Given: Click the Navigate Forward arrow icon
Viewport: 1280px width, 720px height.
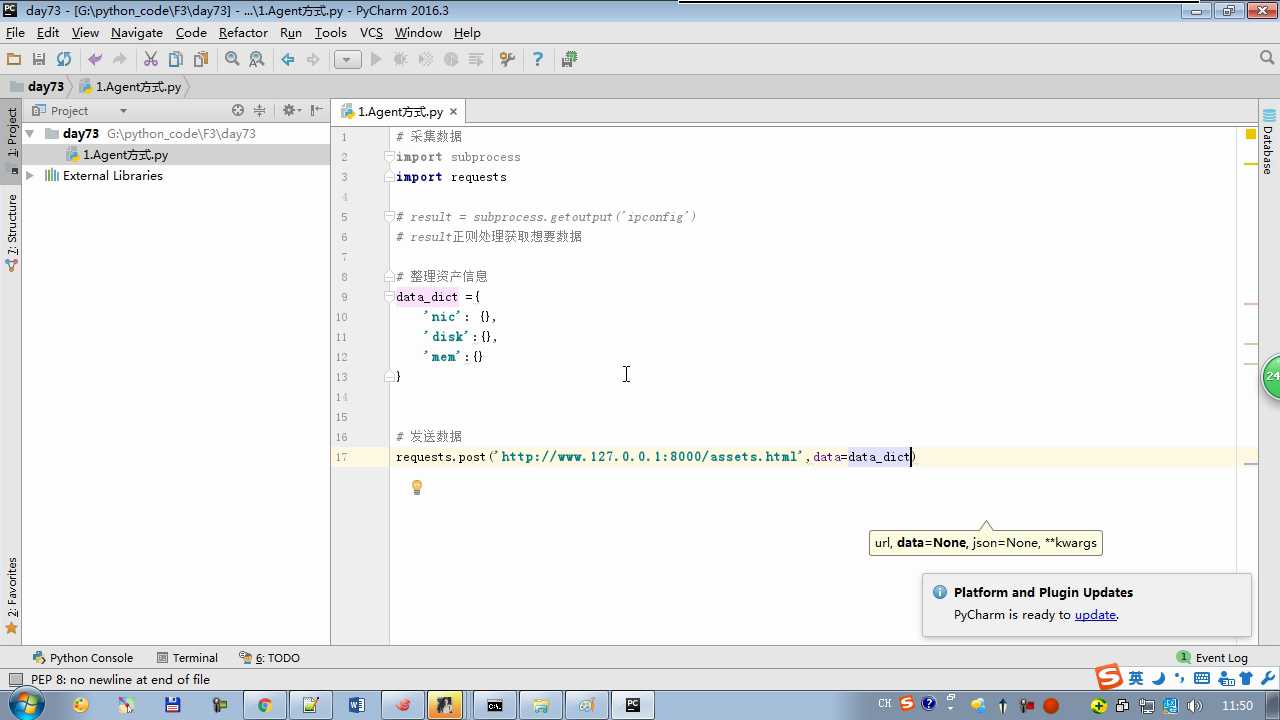Looking at the screenshot, I should pyautogui.click(x=313, y=60).
